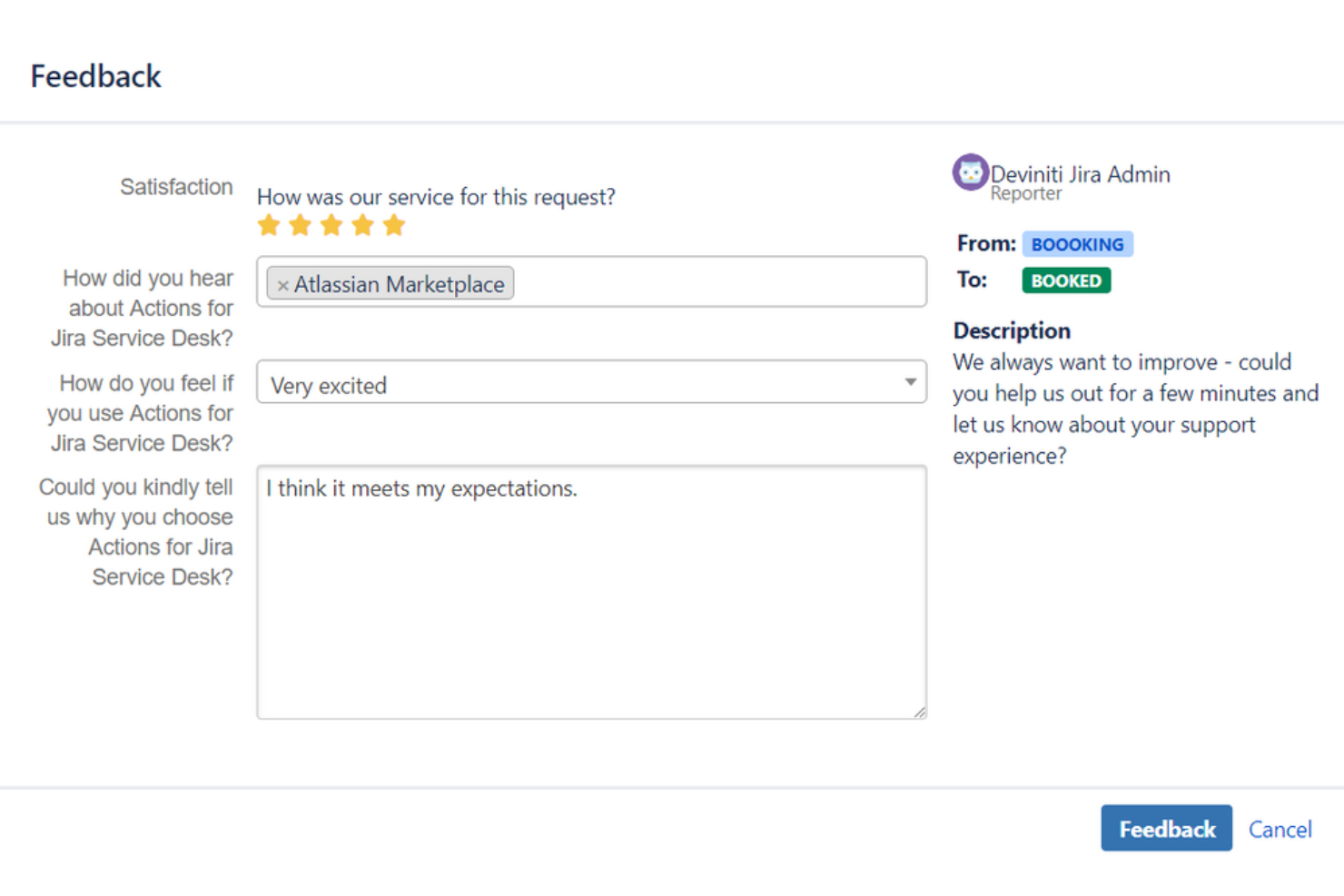1344x896 pixels.
Task: Click the Description heading
Action: tap(1012, 330)
